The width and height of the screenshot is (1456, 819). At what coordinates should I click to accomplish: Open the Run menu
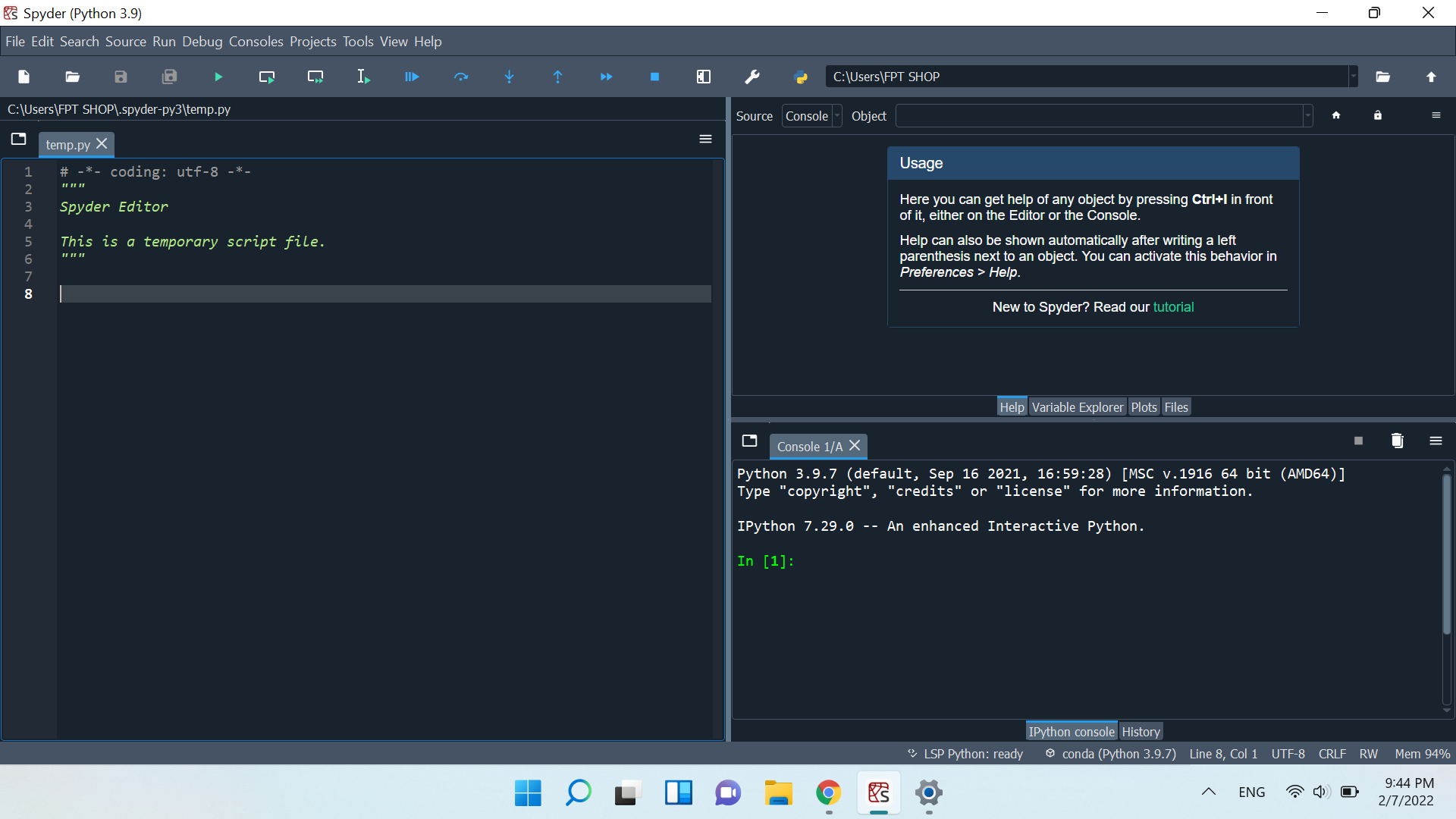point(164,42)
